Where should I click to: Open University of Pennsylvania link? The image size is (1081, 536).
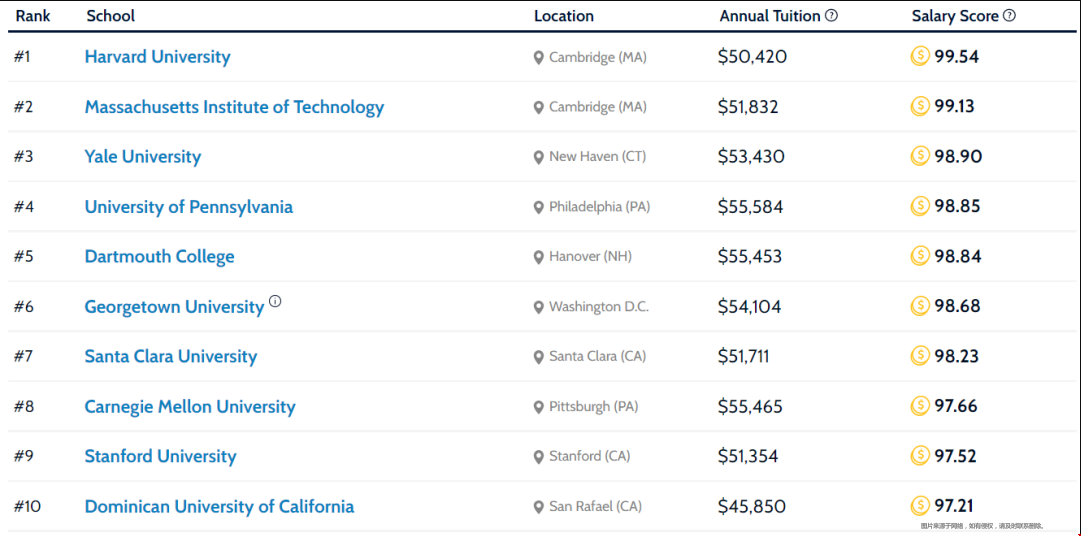tap(189, 206)
